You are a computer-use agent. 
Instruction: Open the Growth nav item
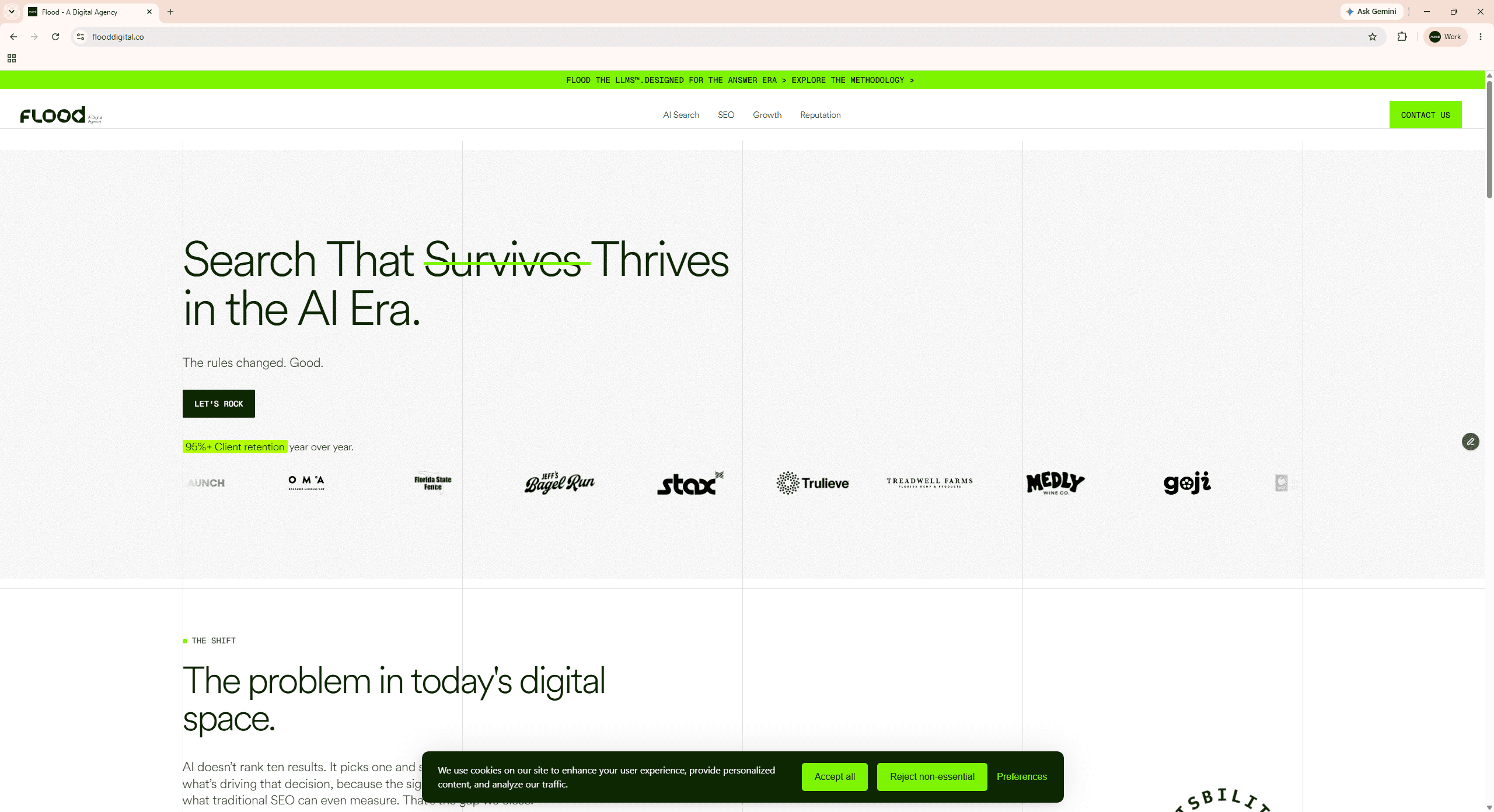point(767,115)
